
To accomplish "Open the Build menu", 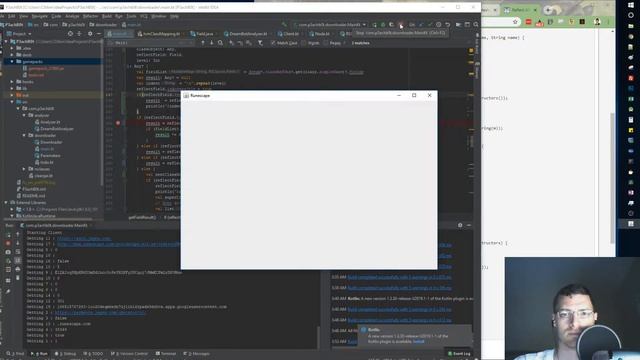I will [x=107, y=16].
